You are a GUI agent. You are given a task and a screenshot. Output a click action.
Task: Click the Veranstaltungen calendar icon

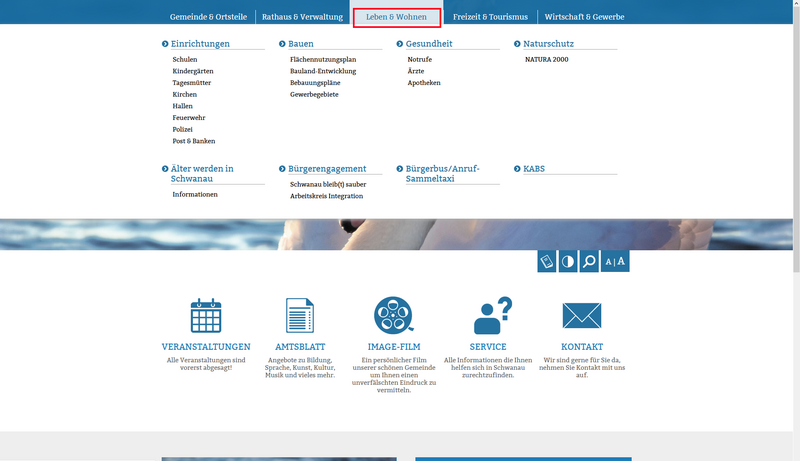click(205, 315)
